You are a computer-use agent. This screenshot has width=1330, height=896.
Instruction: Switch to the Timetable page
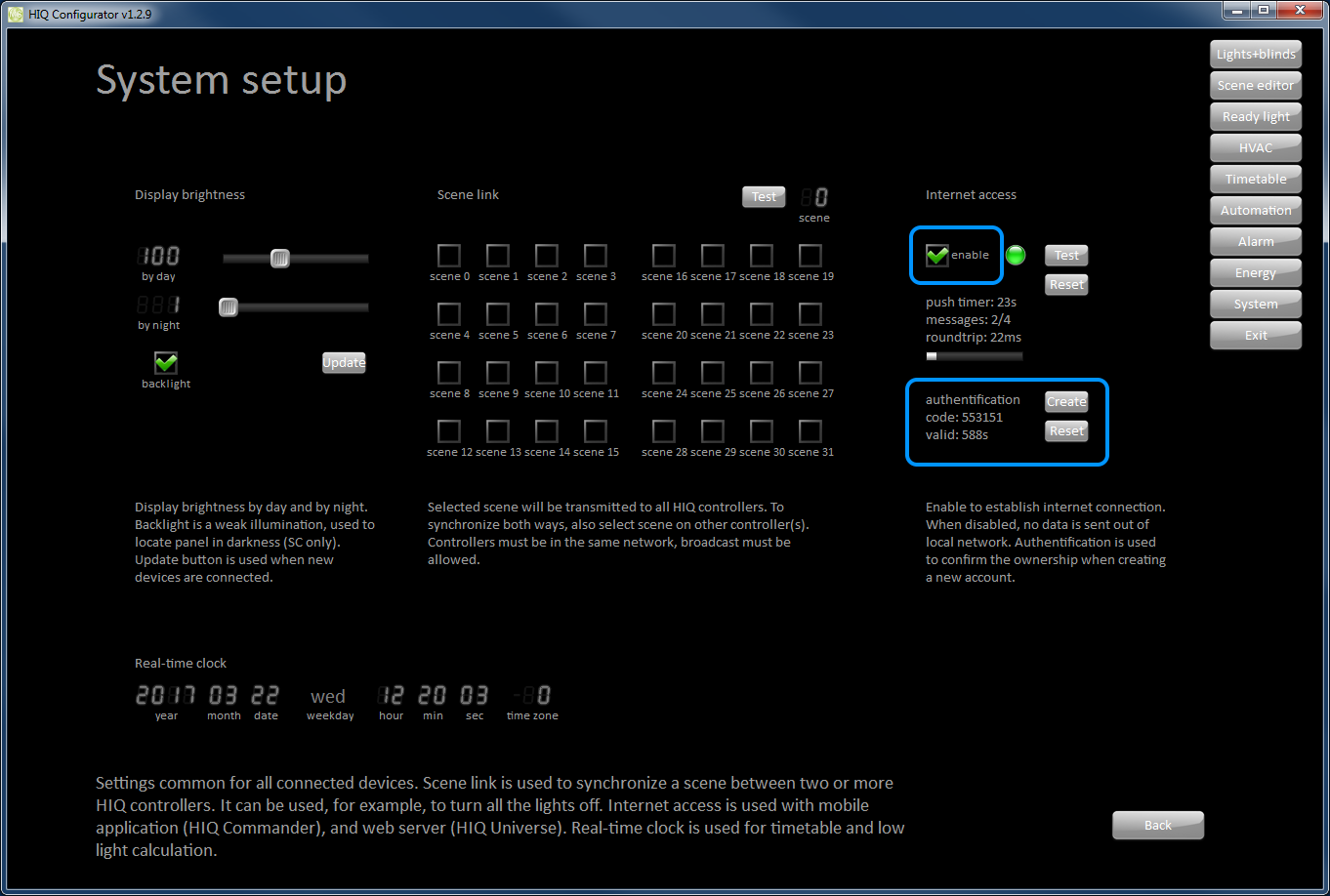1256,180
